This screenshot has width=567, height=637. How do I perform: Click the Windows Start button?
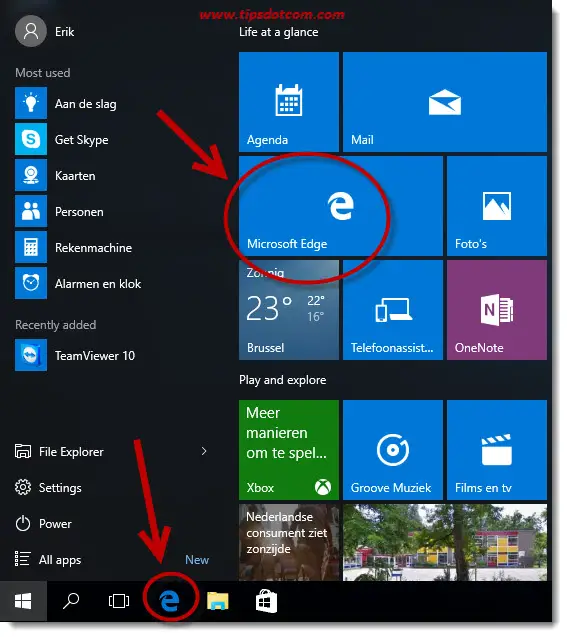(x=23, y=601)
